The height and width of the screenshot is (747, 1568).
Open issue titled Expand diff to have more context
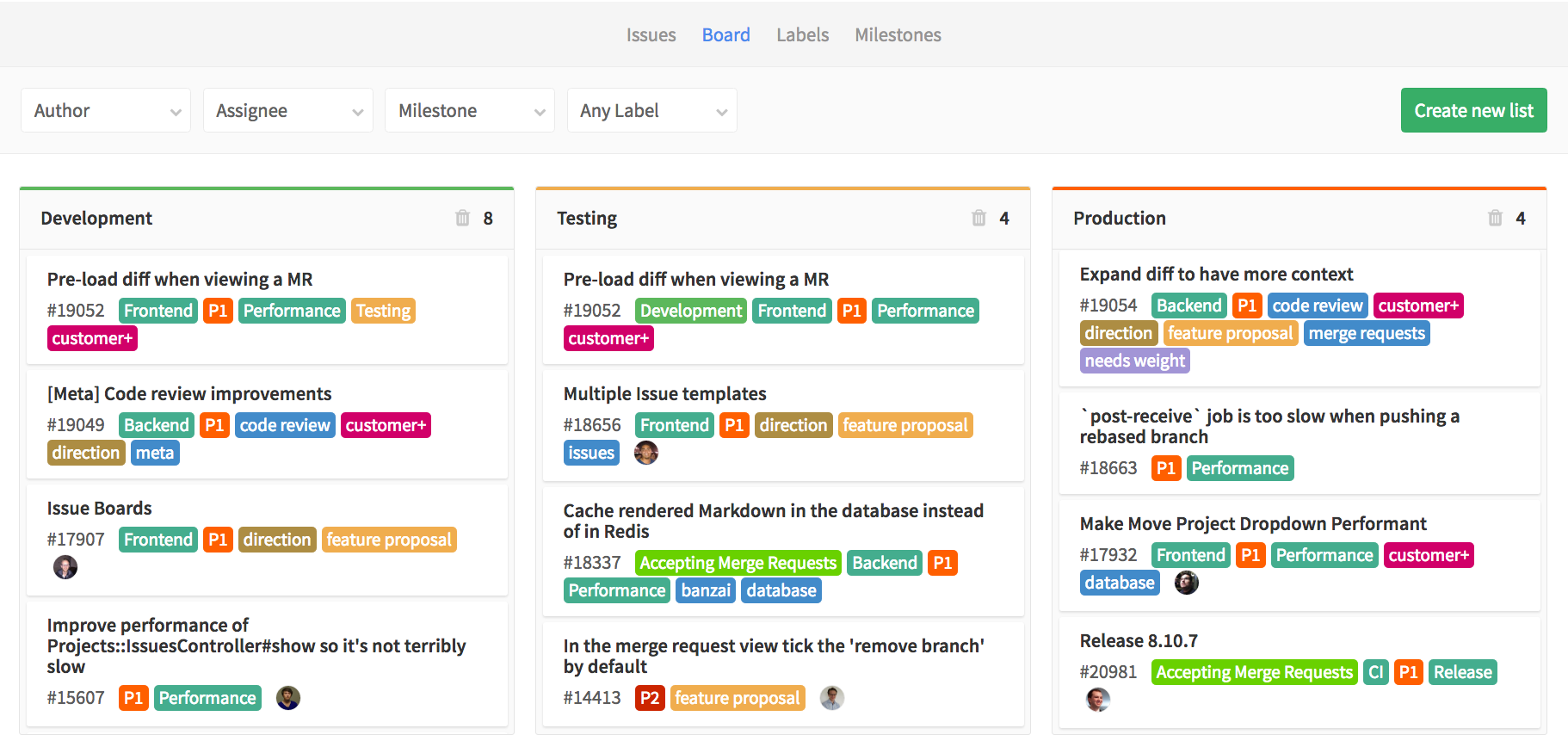(1216, 275)
